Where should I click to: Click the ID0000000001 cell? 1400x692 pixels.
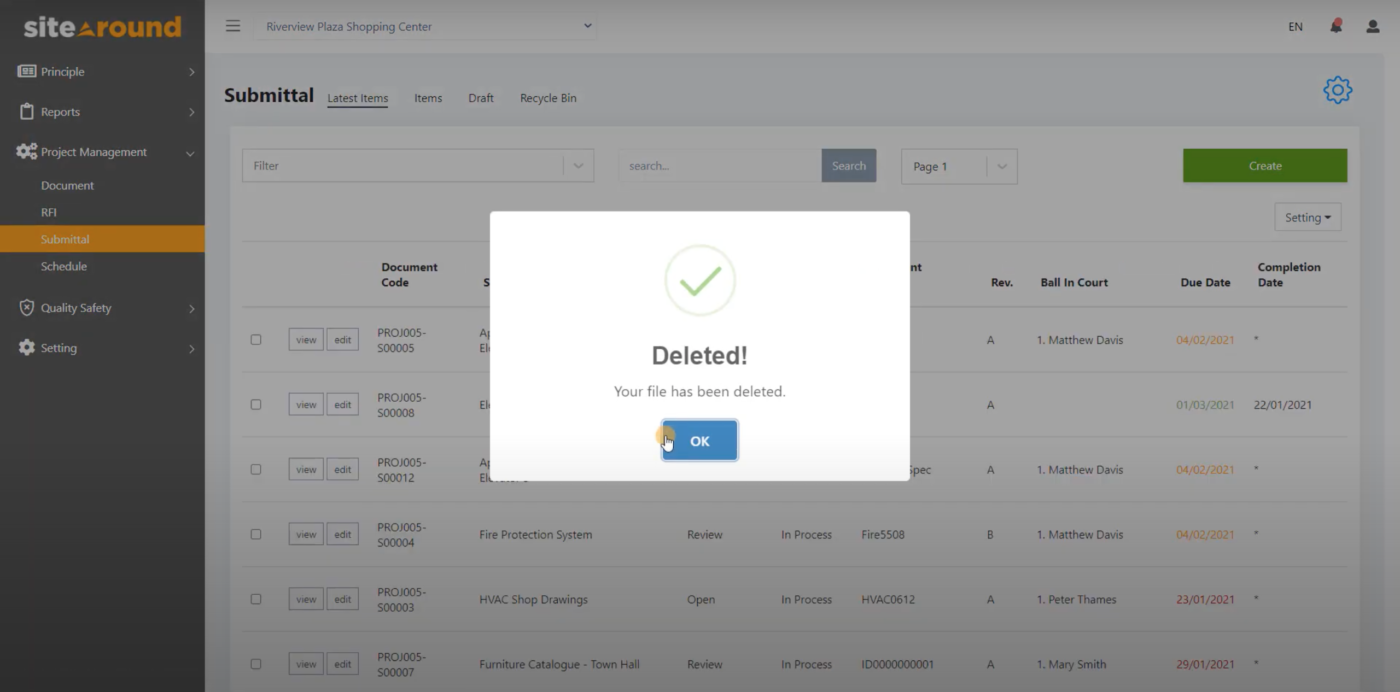coord(897,664)
